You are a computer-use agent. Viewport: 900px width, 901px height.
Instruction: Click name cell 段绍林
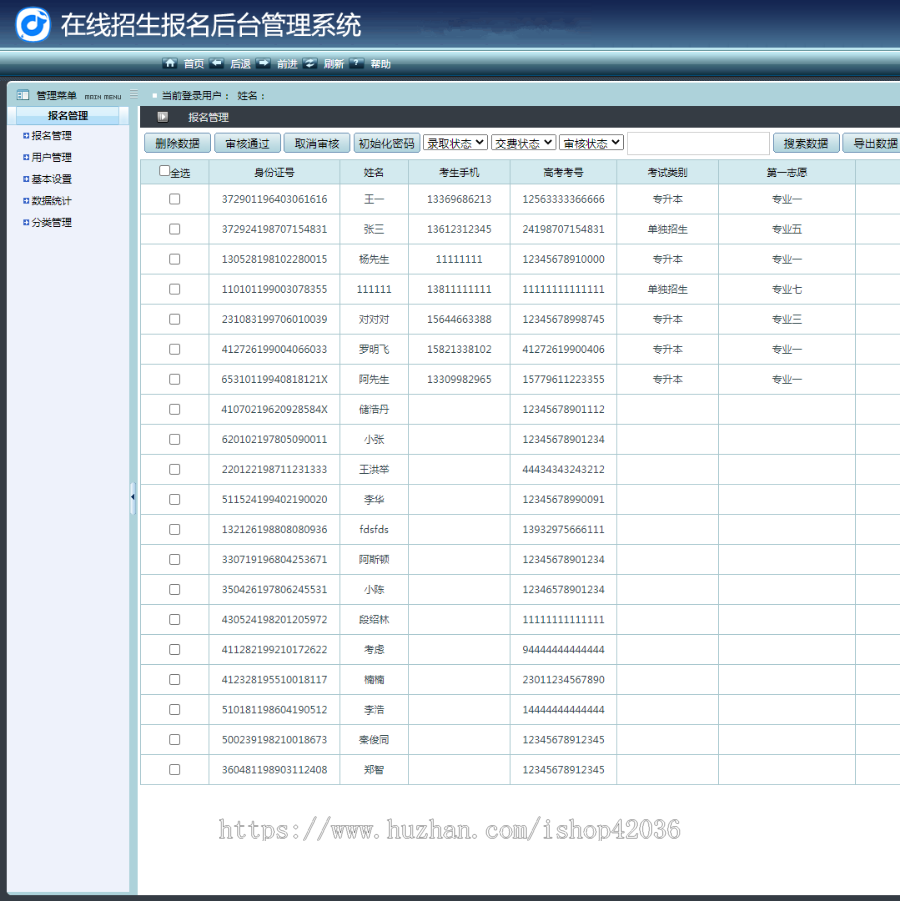[x=374, y=619]
